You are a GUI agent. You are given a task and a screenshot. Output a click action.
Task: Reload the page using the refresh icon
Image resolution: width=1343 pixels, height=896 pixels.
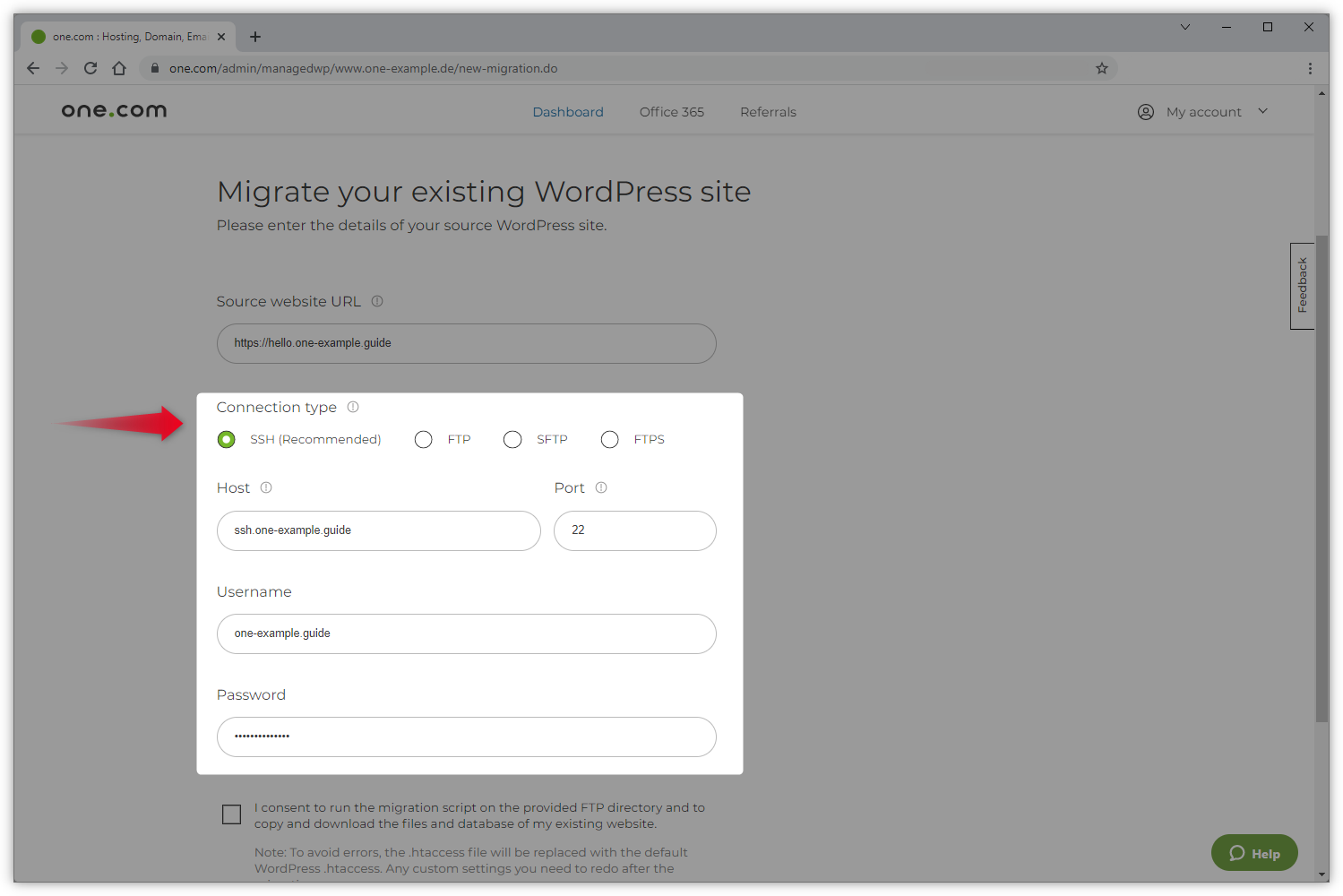(90, 68)
